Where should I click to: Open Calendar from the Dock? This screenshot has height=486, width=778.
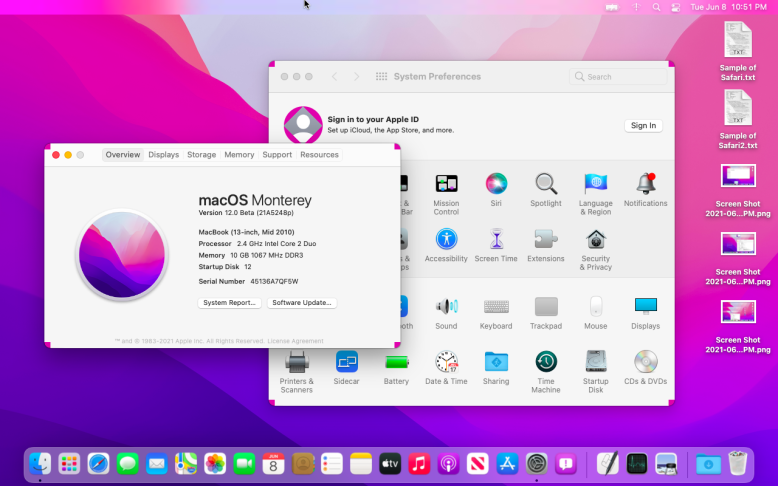(x=273, y=464)
